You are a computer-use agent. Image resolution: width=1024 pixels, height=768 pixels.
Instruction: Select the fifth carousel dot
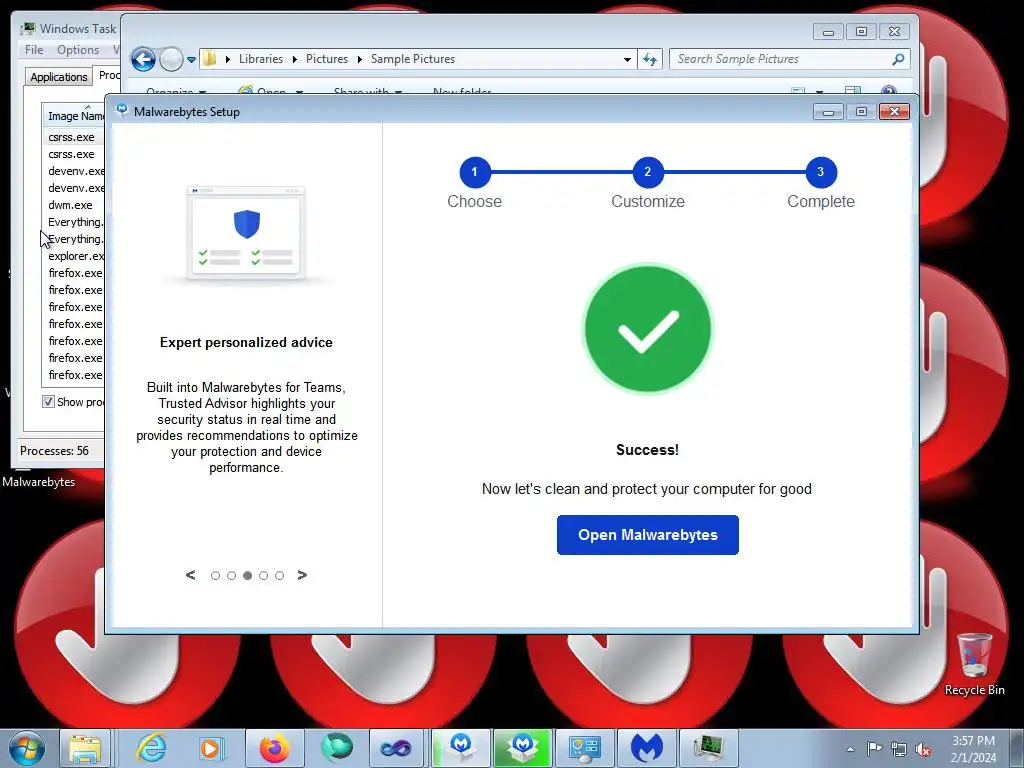[x=280, y=575]
